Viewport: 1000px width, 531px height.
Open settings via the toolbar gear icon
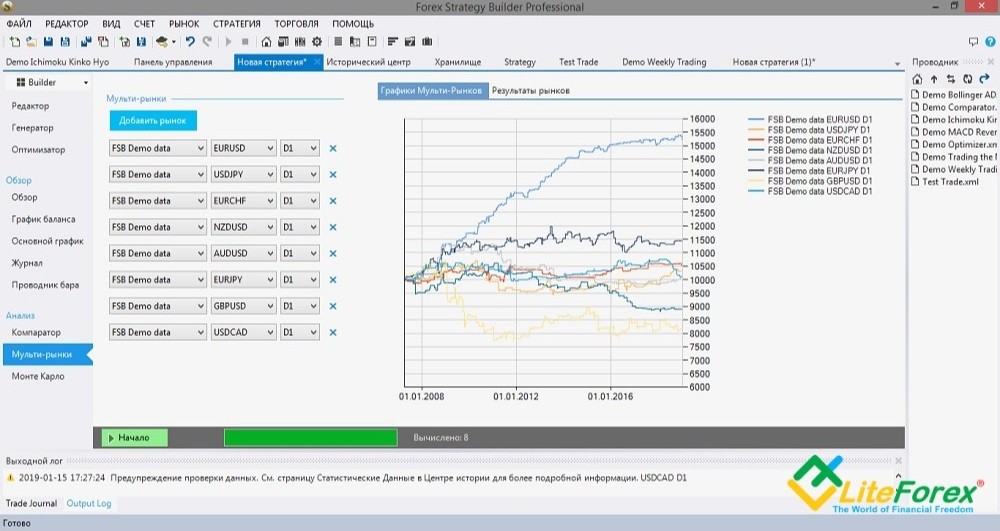click(x=317, y=42)
